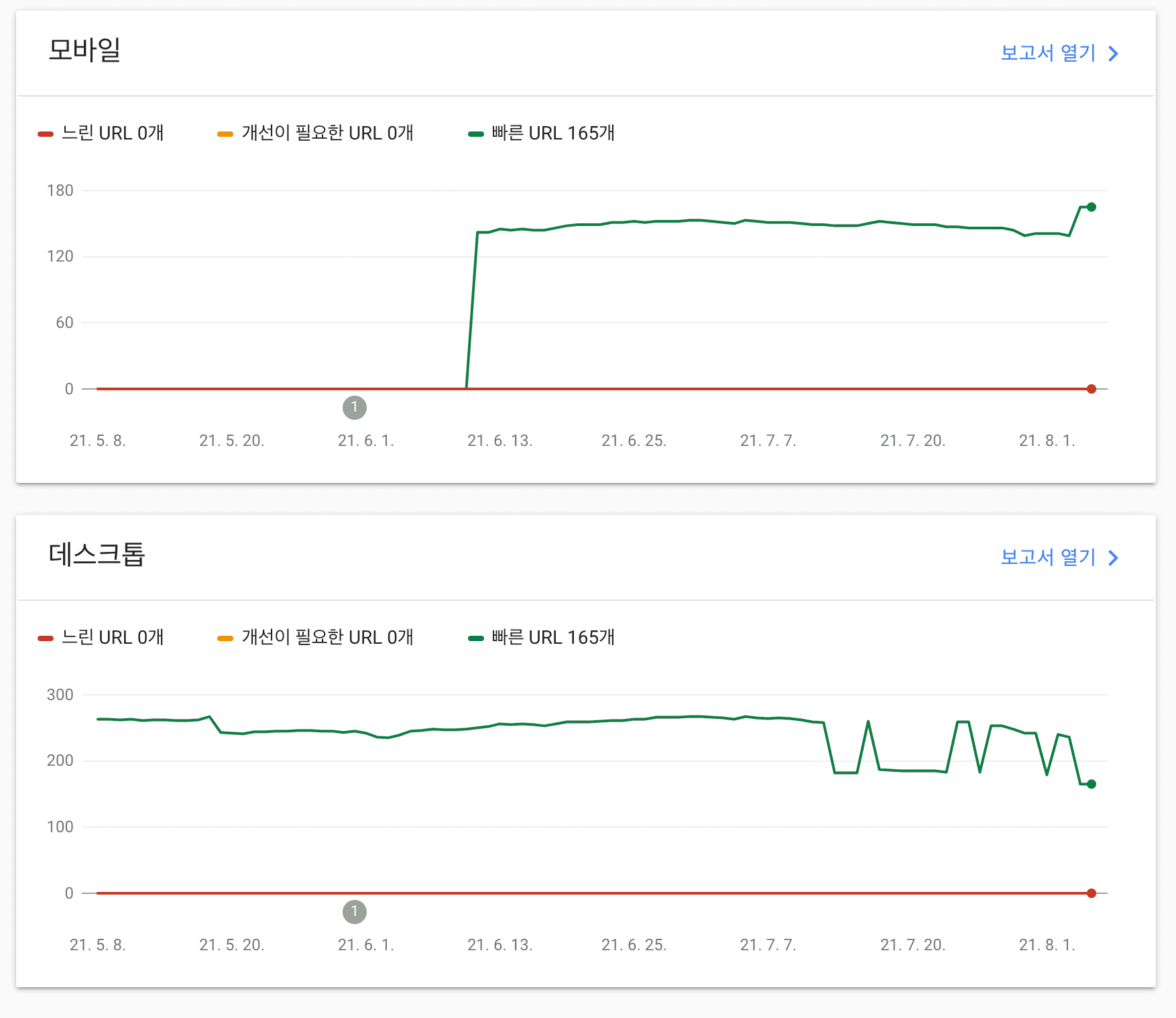Screen dimensions: 1176x1018
Task: Click the green color swatch in desktop legend
Action: click(476, 638)
